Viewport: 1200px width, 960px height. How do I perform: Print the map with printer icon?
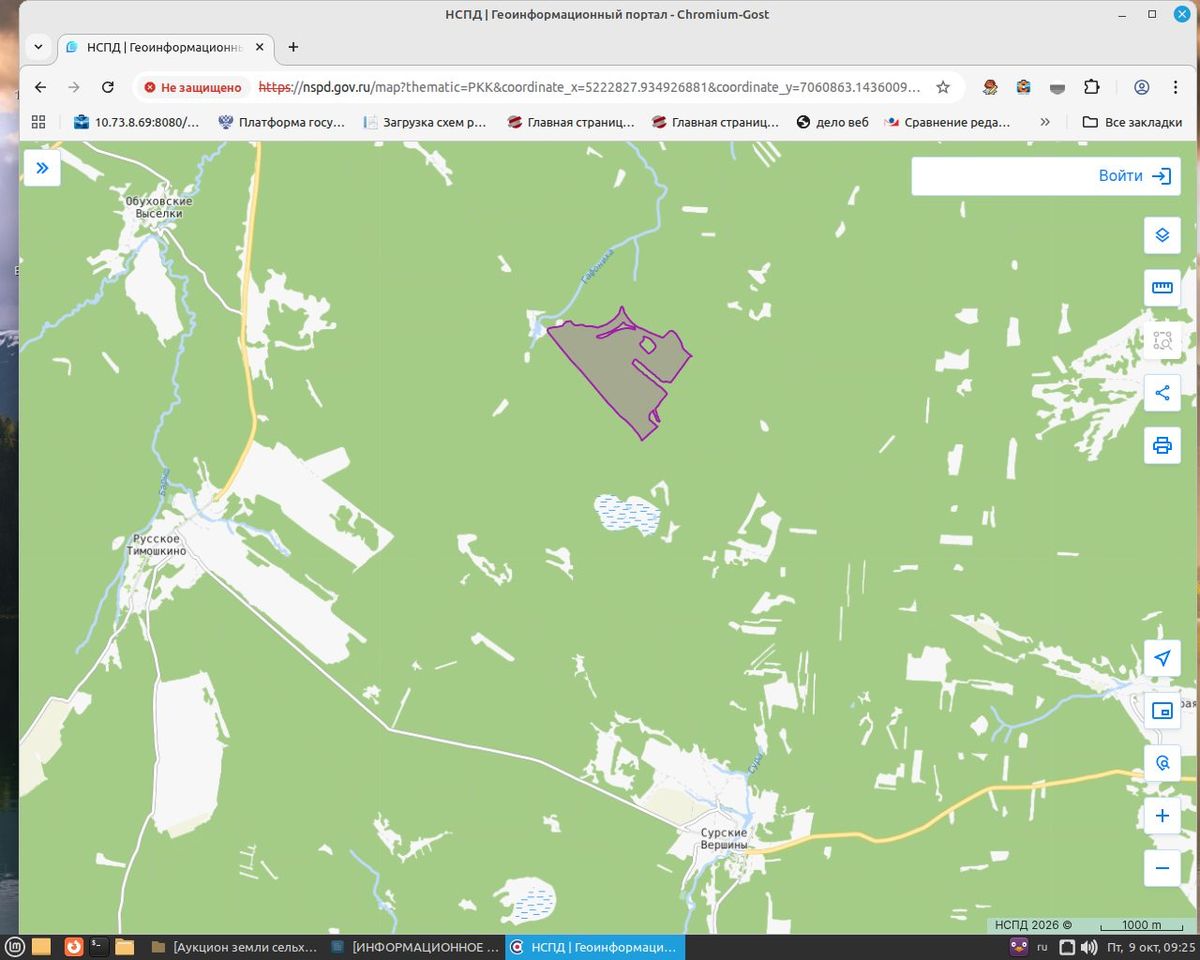point(1162,445)
